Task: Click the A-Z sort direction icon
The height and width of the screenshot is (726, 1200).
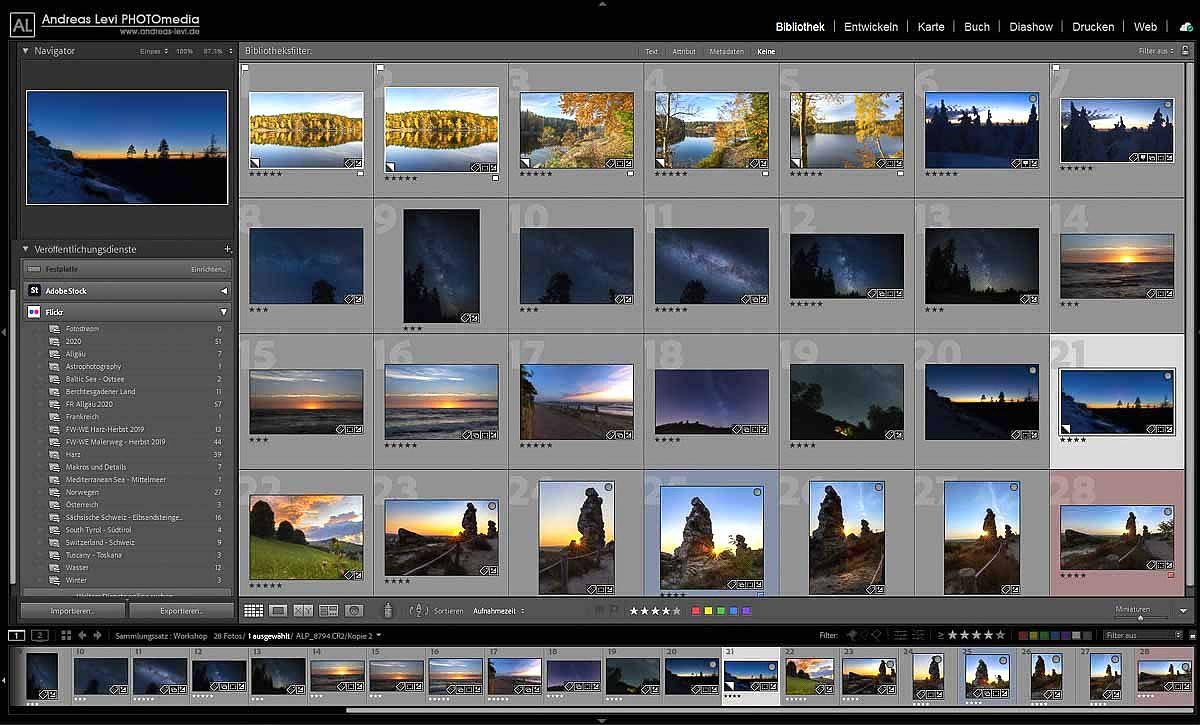Action: pos(420,610)
